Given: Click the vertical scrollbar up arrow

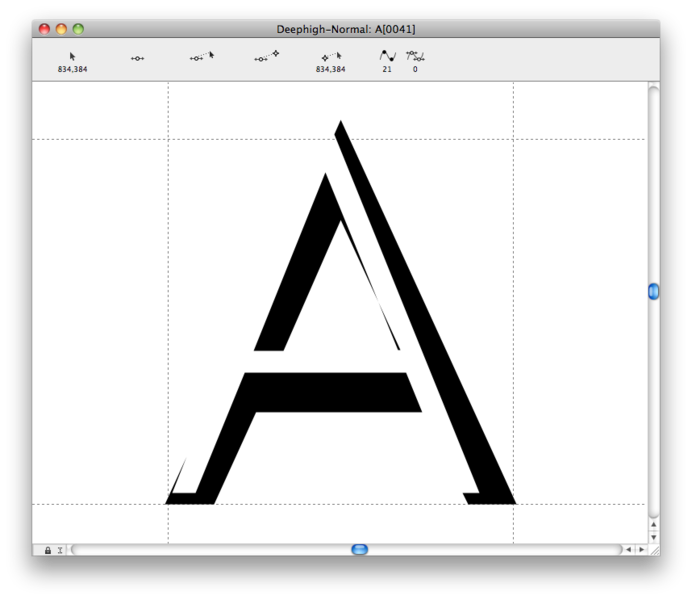Looking at the screenshot, I should pyautogui.click(x=653, y=524).
